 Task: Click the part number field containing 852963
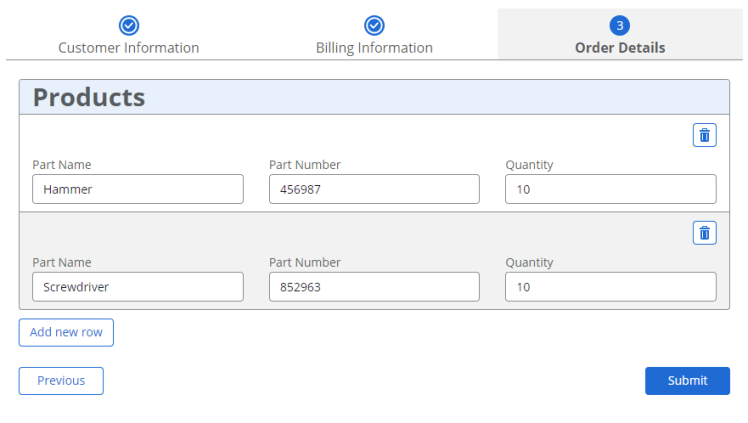click(x=374, y=287)
